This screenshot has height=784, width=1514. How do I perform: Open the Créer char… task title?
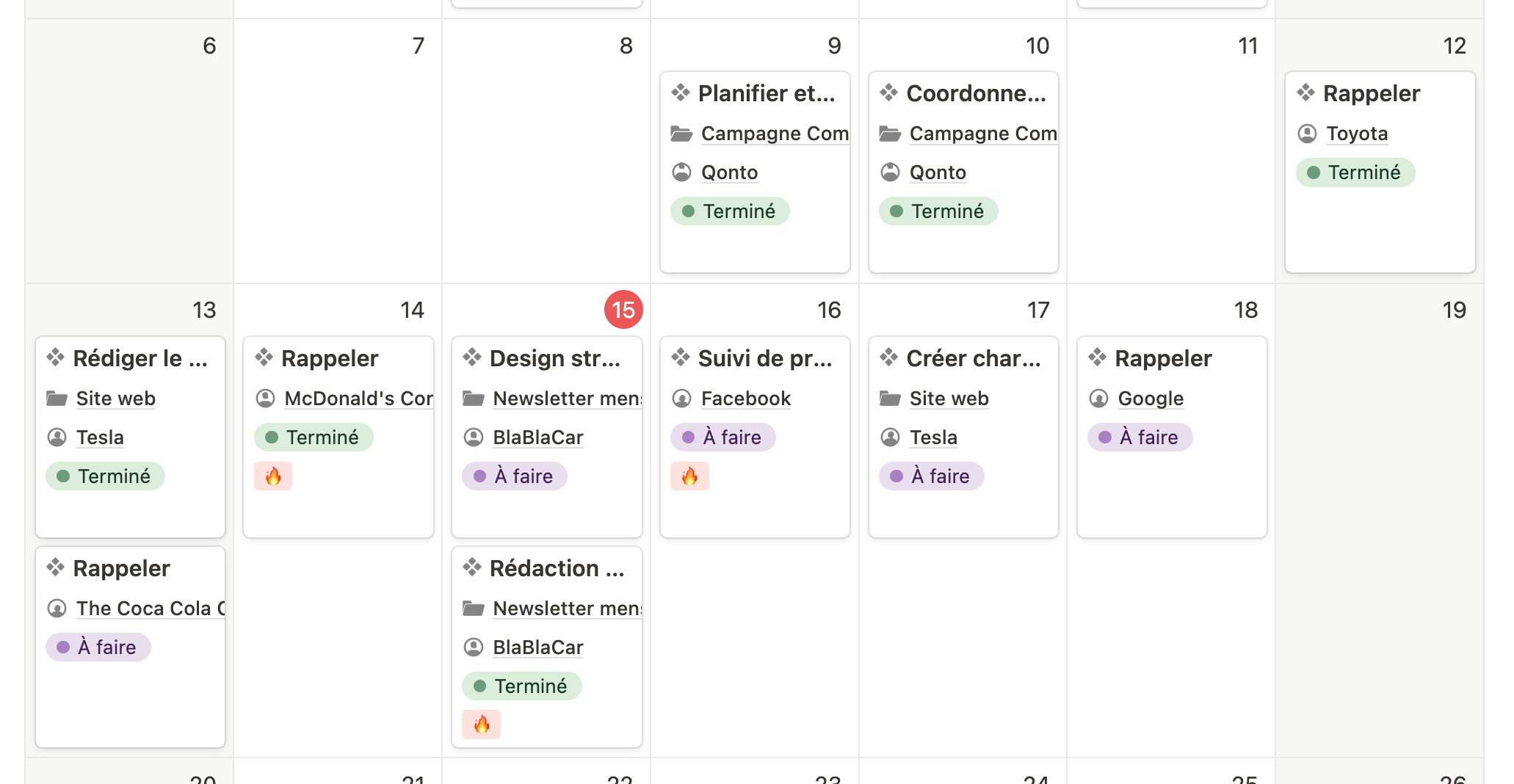[x=973, y=358]
